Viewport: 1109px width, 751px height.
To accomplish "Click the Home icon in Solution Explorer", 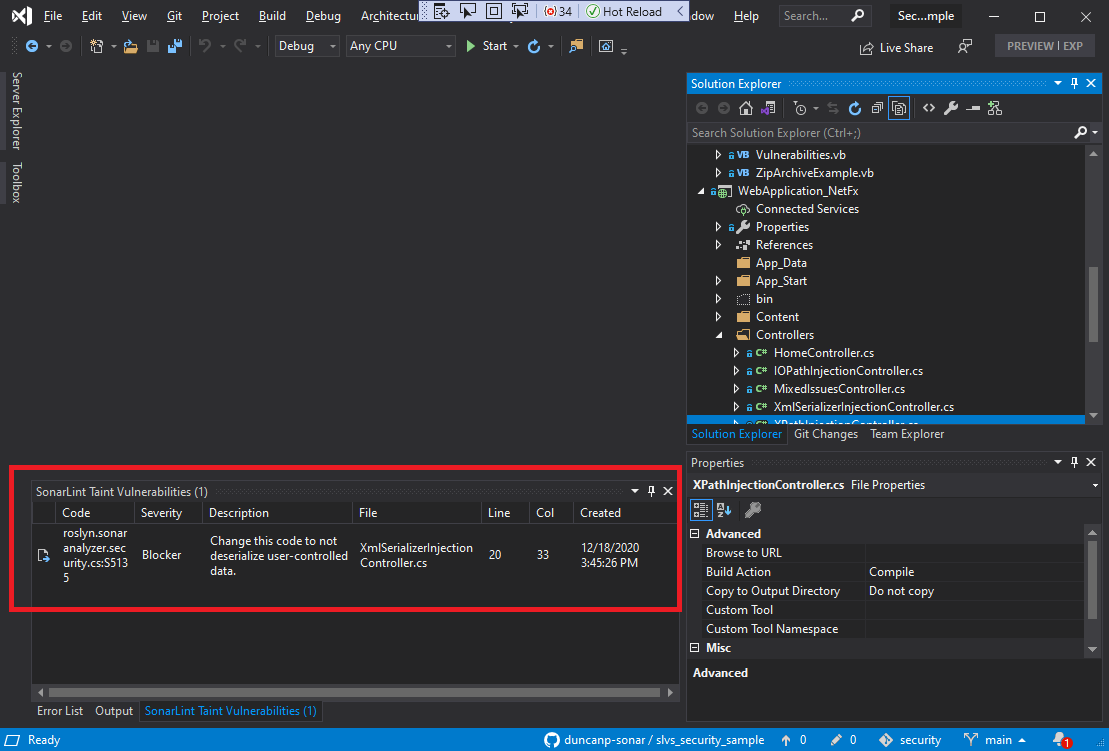I will pyautogui.click(x=746, y=108).
